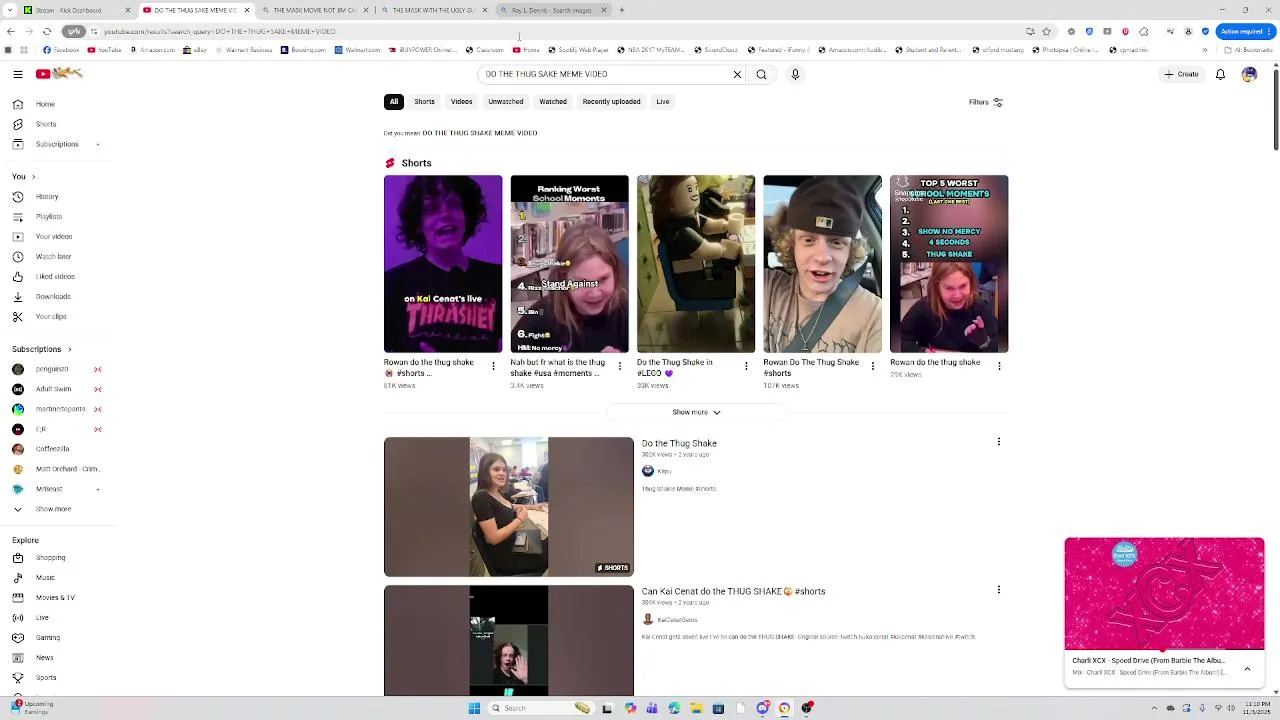Viewport: 1280px width, 720px height.
Task: Select the Videos filter chip
Action: [x=461, y=102]
